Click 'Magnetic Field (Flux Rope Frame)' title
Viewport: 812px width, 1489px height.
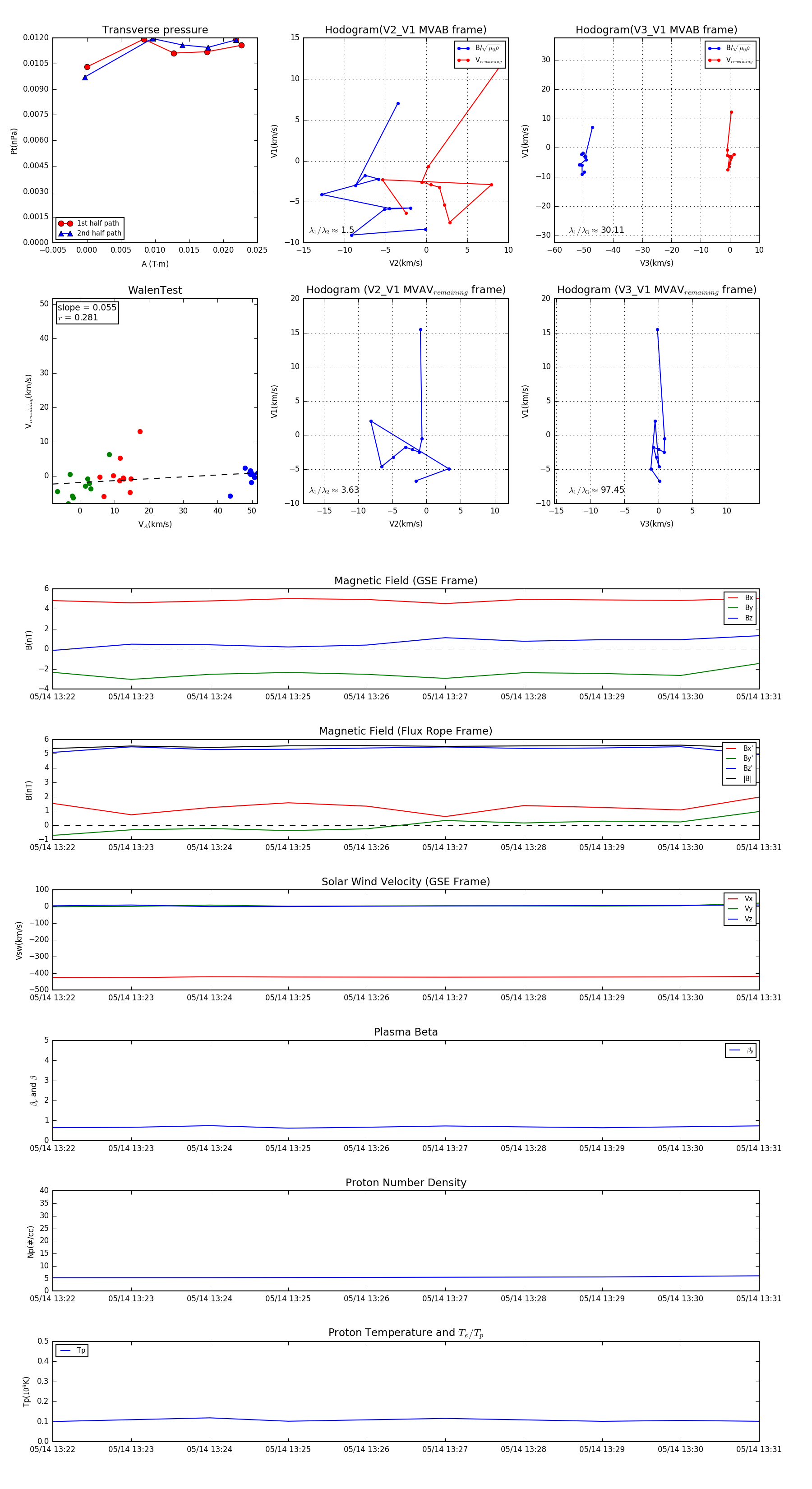pyautogui.click(x=406, y=731)
